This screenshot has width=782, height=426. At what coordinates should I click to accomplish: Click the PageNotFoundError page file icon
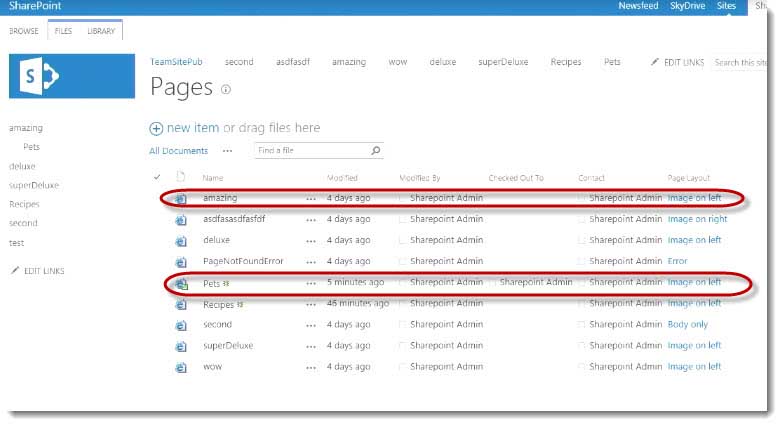181,262
